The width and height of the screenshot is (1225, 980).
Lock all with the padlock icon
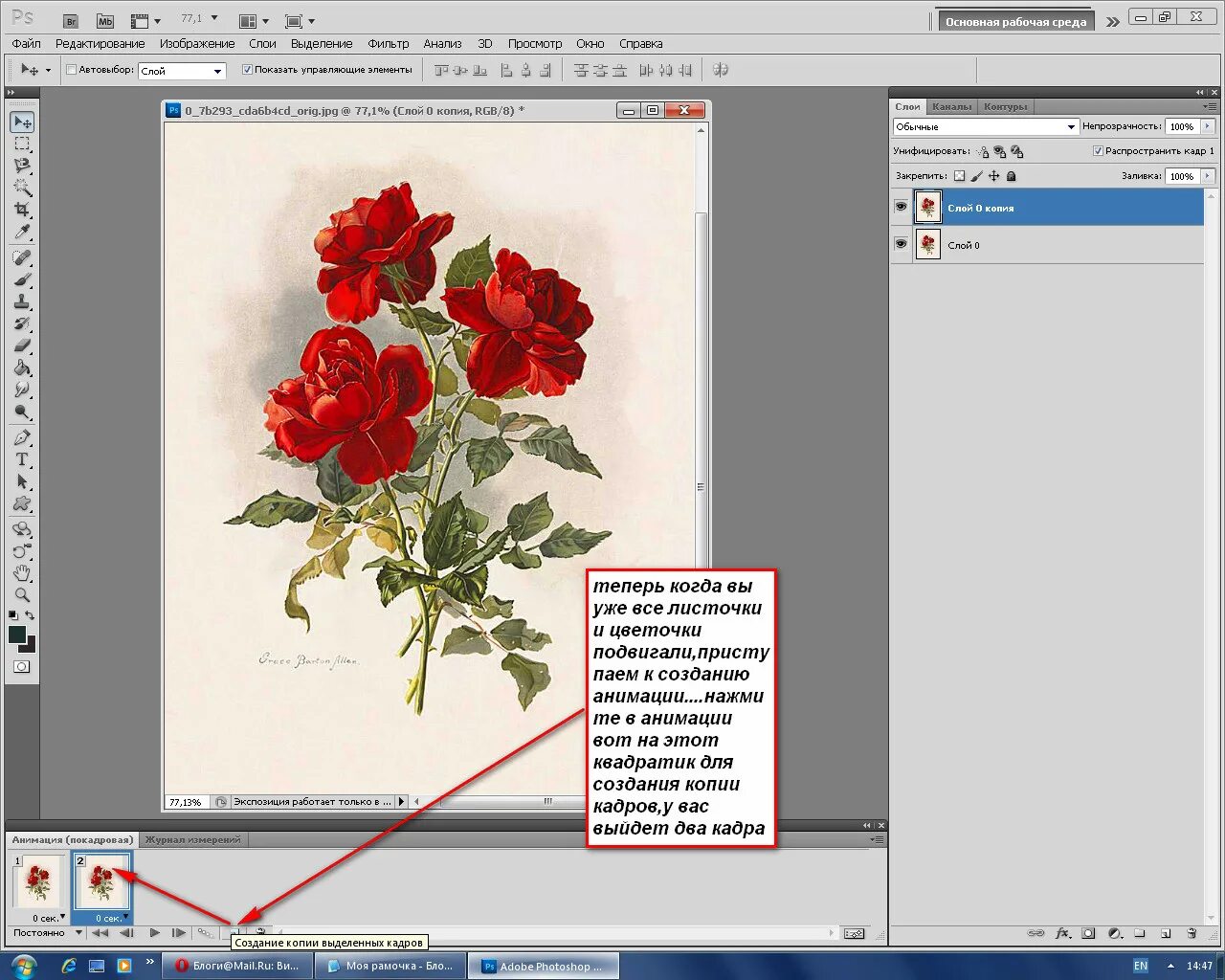point(1011,176)
